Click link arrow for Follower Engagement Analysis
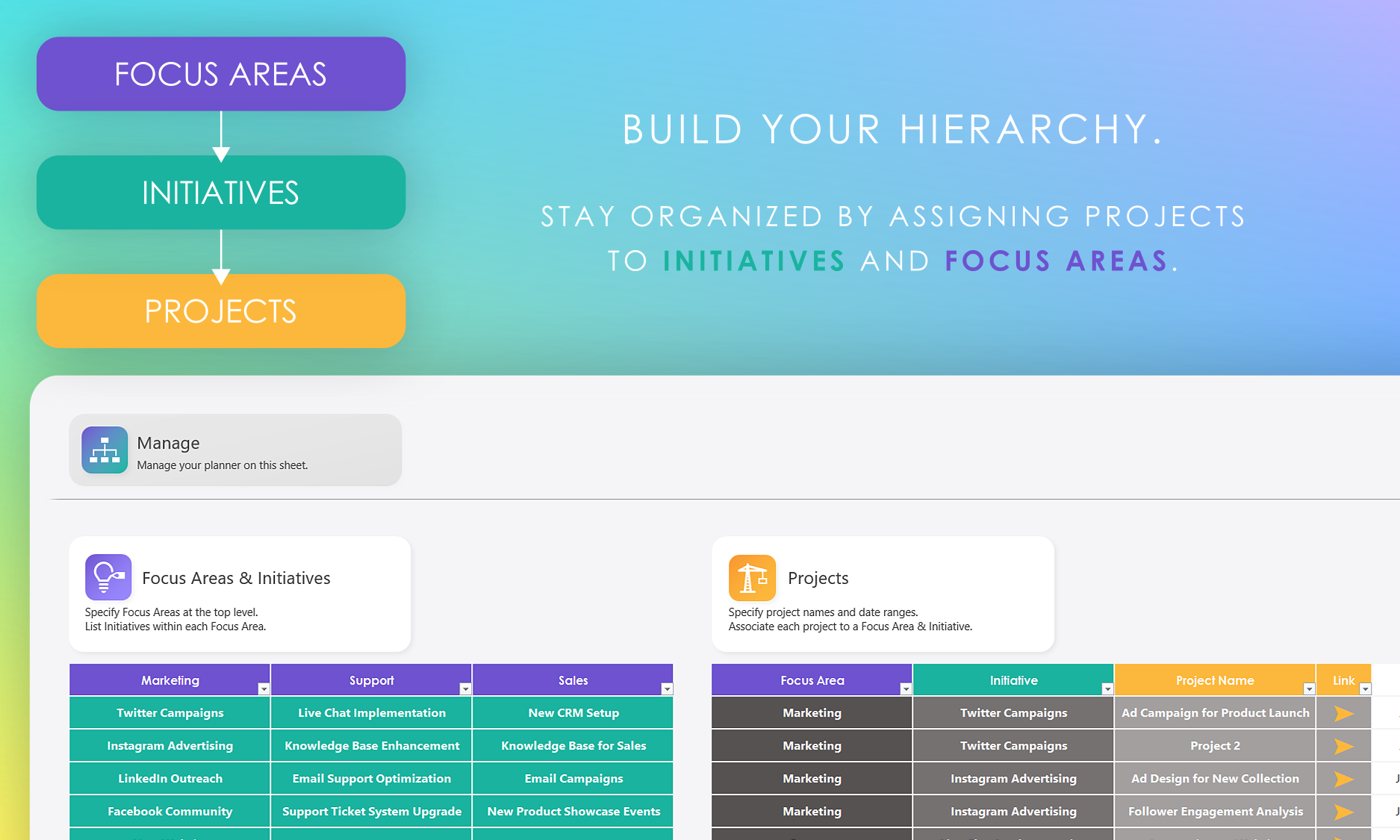1400x840 pixels. click(x=1343, y=812)
